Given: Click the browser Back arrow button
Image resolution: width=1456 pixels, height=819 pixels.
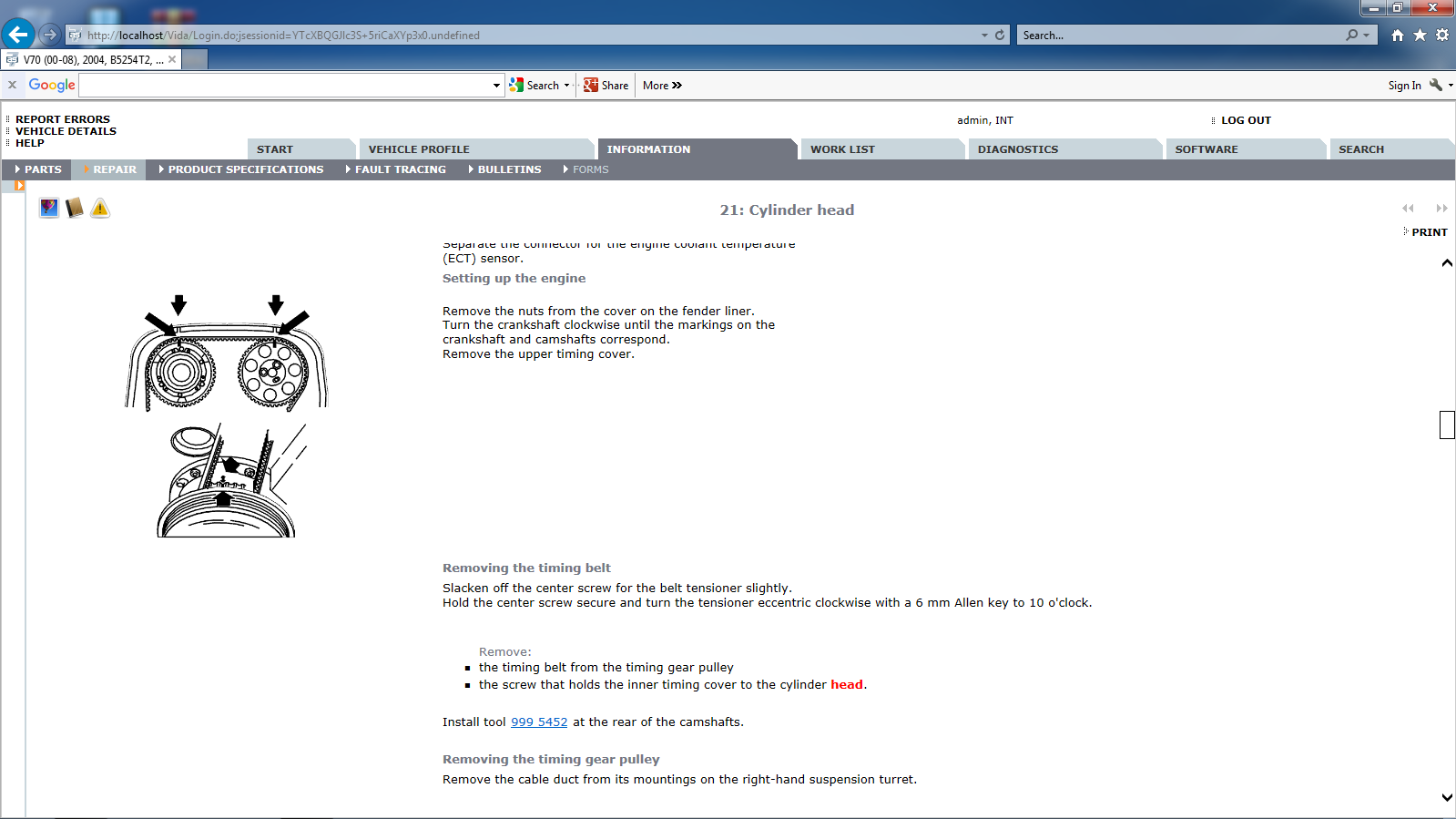Looking at the screenshot, I should point(18,35).
